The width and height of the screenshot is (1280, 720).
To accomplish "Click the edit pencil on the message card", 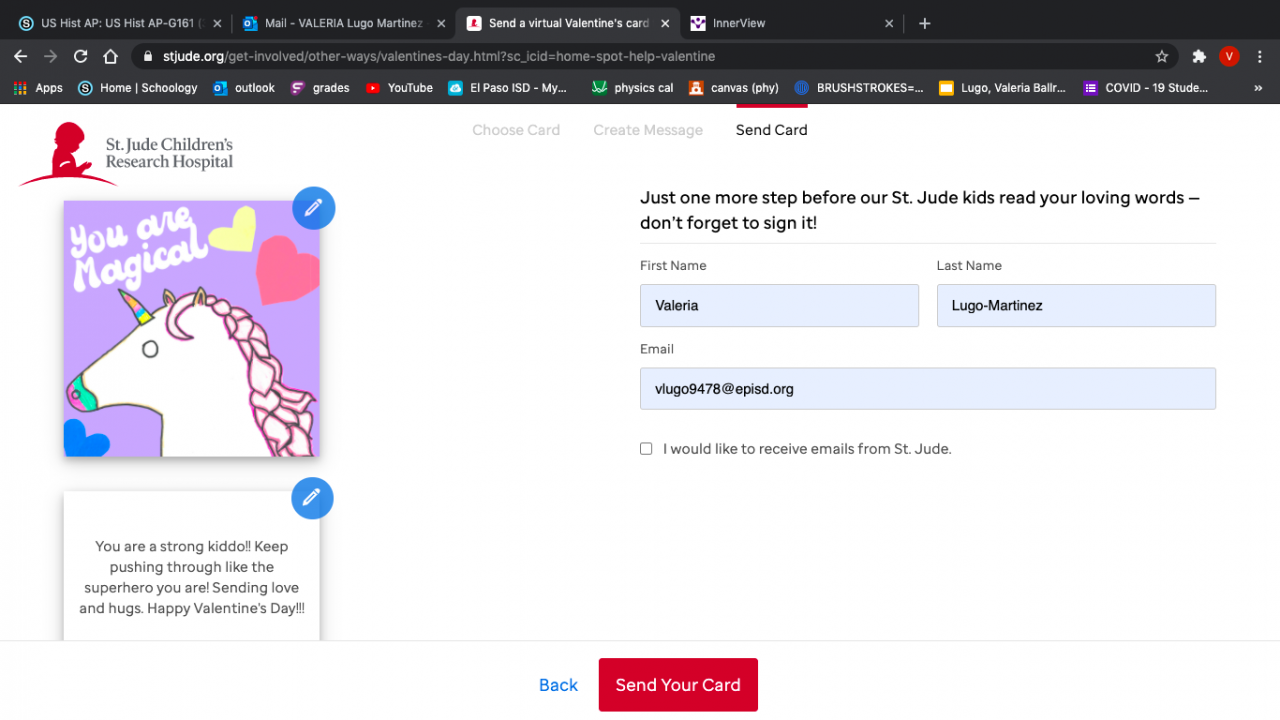I will [x=312, y=497].
